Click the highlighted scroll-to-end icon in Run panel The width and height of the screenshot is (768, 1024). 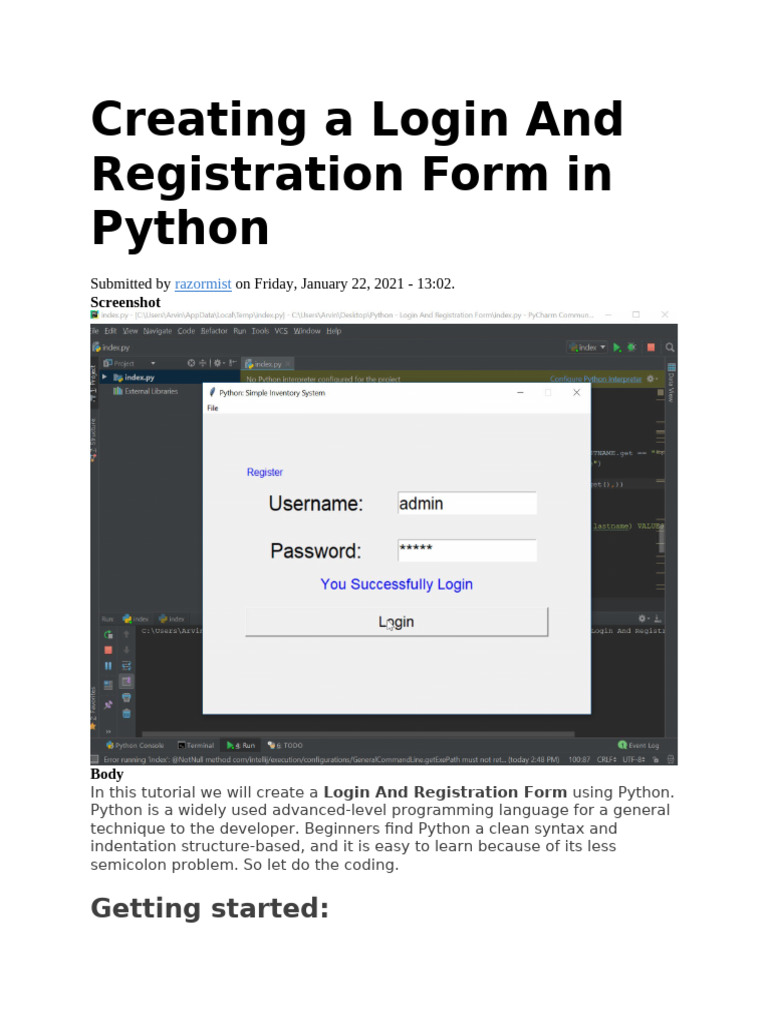tap(127, 682)
